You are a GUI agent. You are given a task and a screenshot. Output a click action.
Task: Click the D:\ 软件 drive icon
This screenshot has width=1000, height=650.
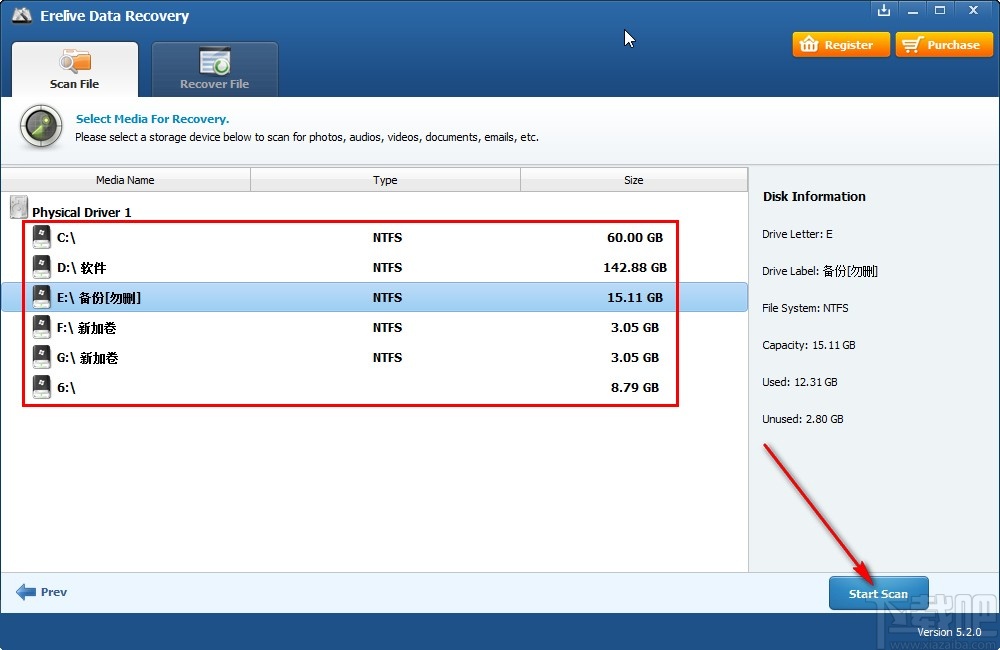(x=41, y=268)
